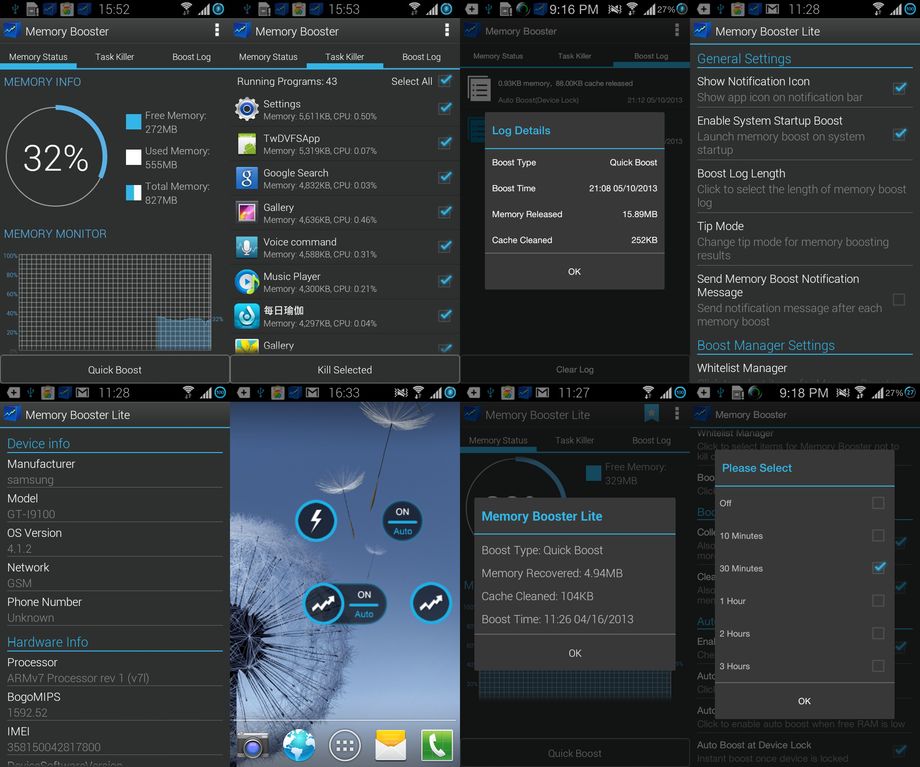Tap the Memory Booster logo in the 15:52 screen header
This screenshot has height=767, width=920.
(11, 31)
